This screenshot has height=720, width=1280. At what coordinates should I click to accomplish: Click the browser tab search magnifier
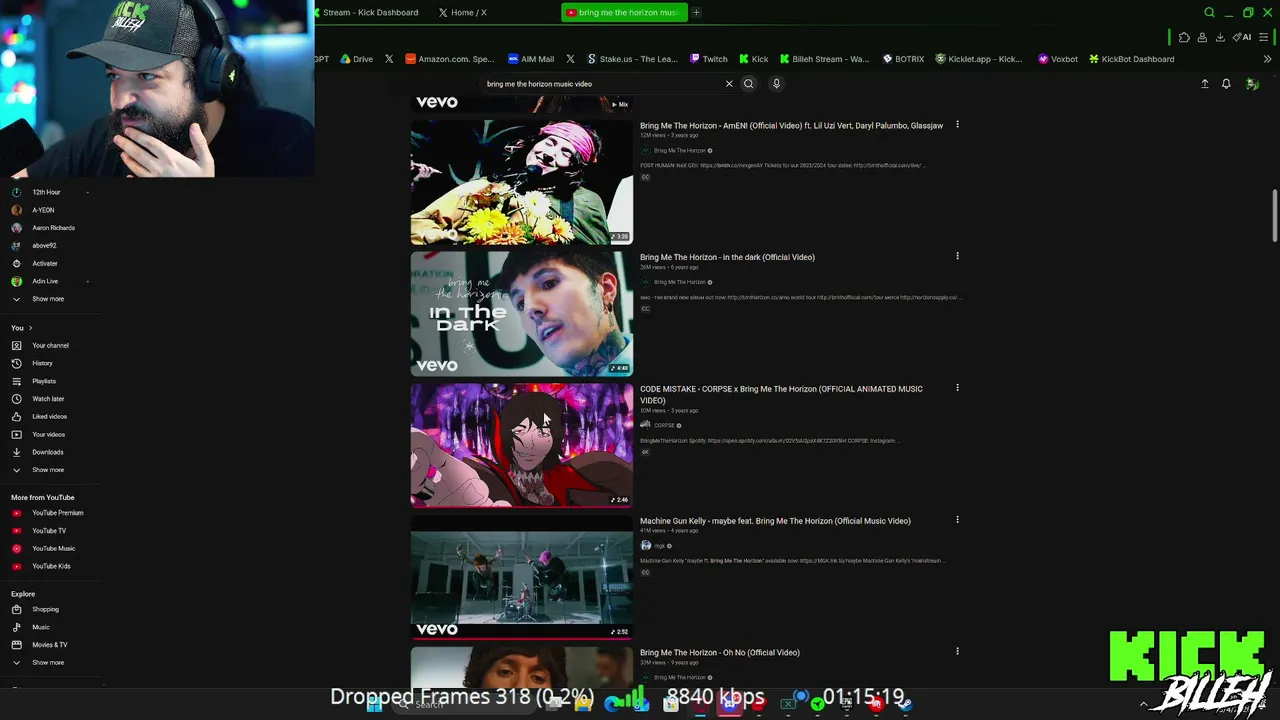(1209, 13)
